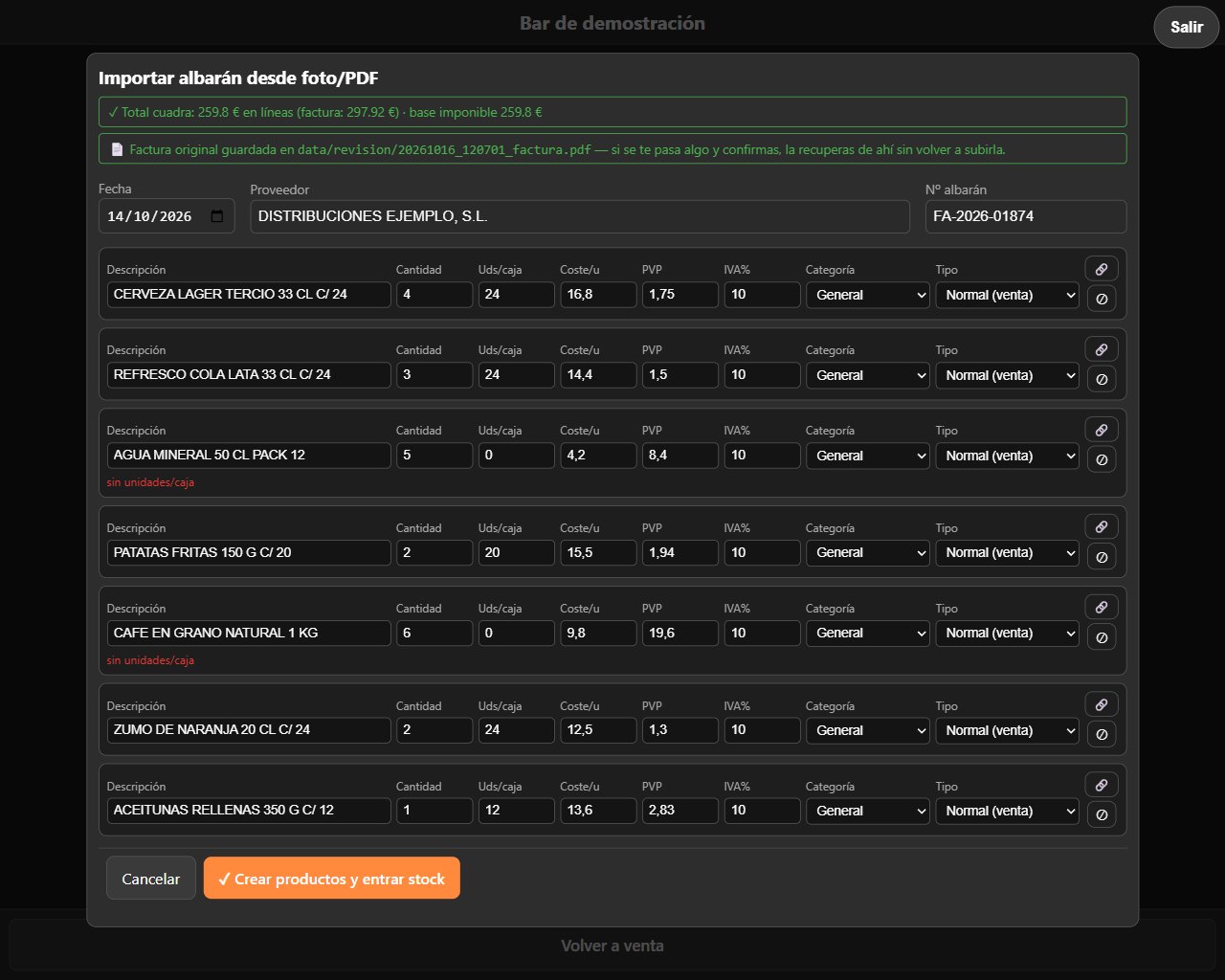
Task: Click 'sin unidades/caja' warning under CAFE EN GRANO
Action: pyautogui.click(x=150, y=660)
